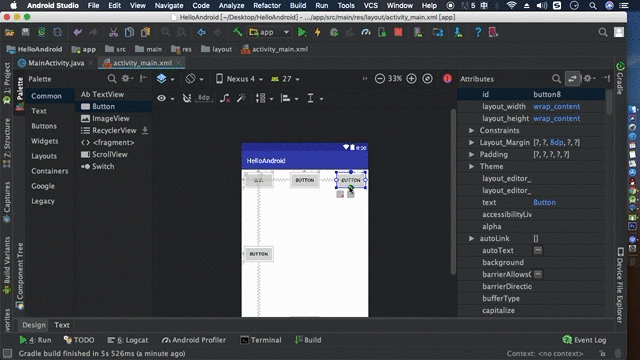Open the SDK Manager download icon
This screenshot has width=640, height=360.
[458, 32]
